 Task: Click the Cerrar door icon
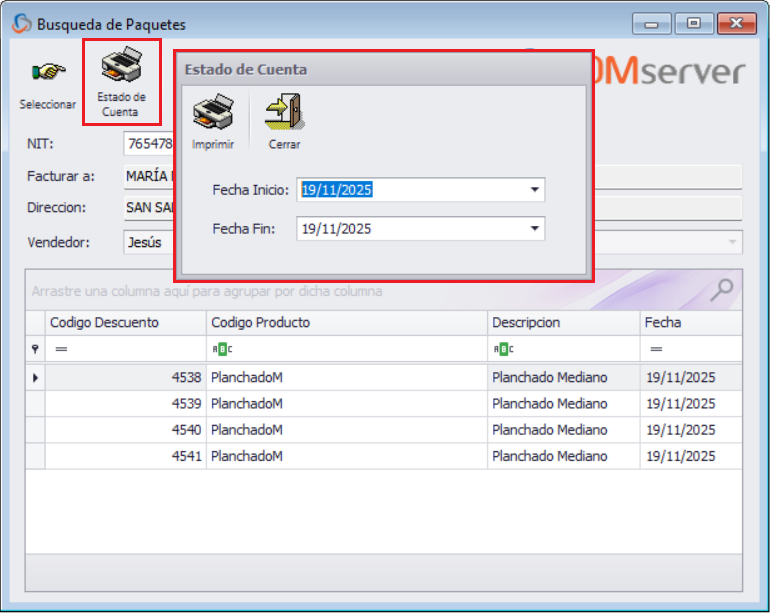coord(284,112)
